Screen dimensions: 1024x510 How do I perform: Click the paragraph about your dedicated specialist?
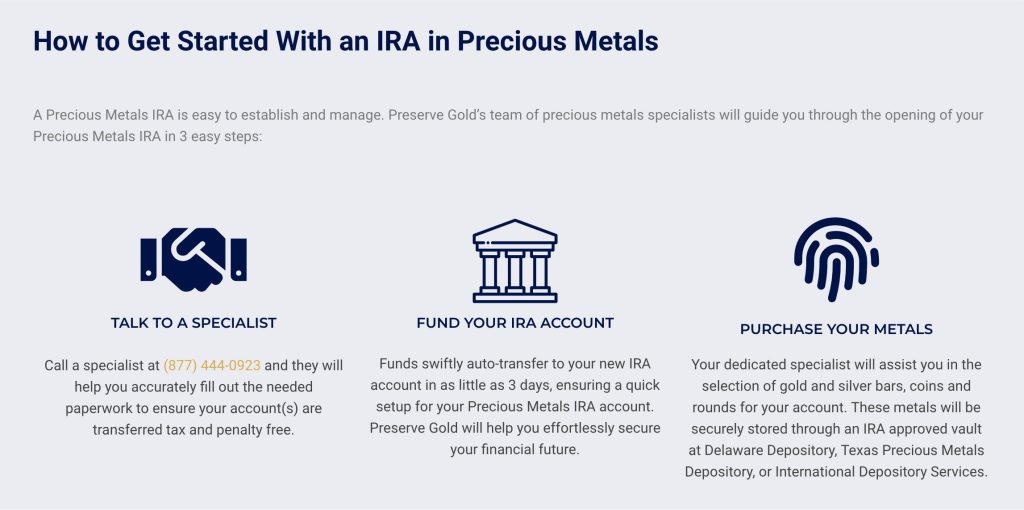click(x=836, y=418)
